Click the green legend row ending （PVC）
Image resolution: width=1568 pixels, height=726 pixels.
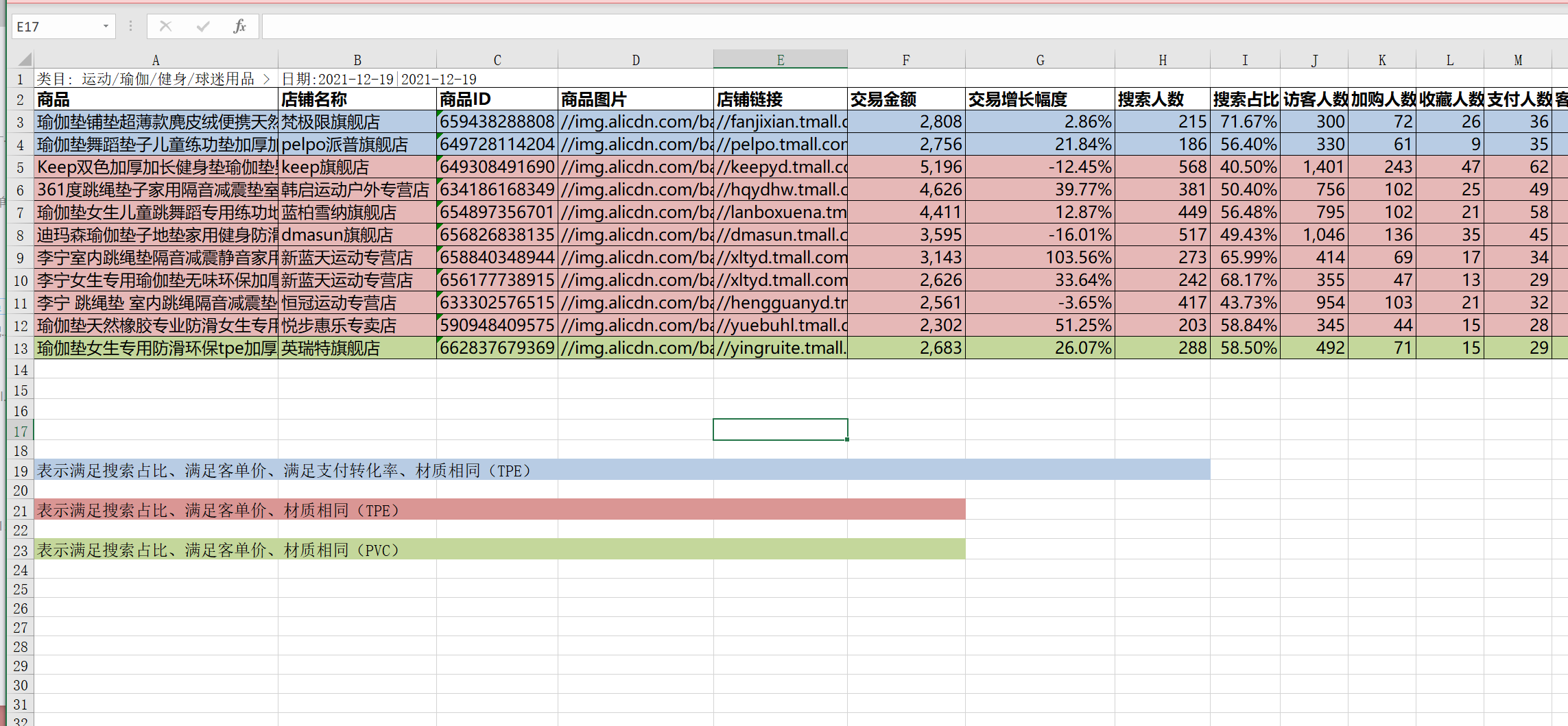500,550
